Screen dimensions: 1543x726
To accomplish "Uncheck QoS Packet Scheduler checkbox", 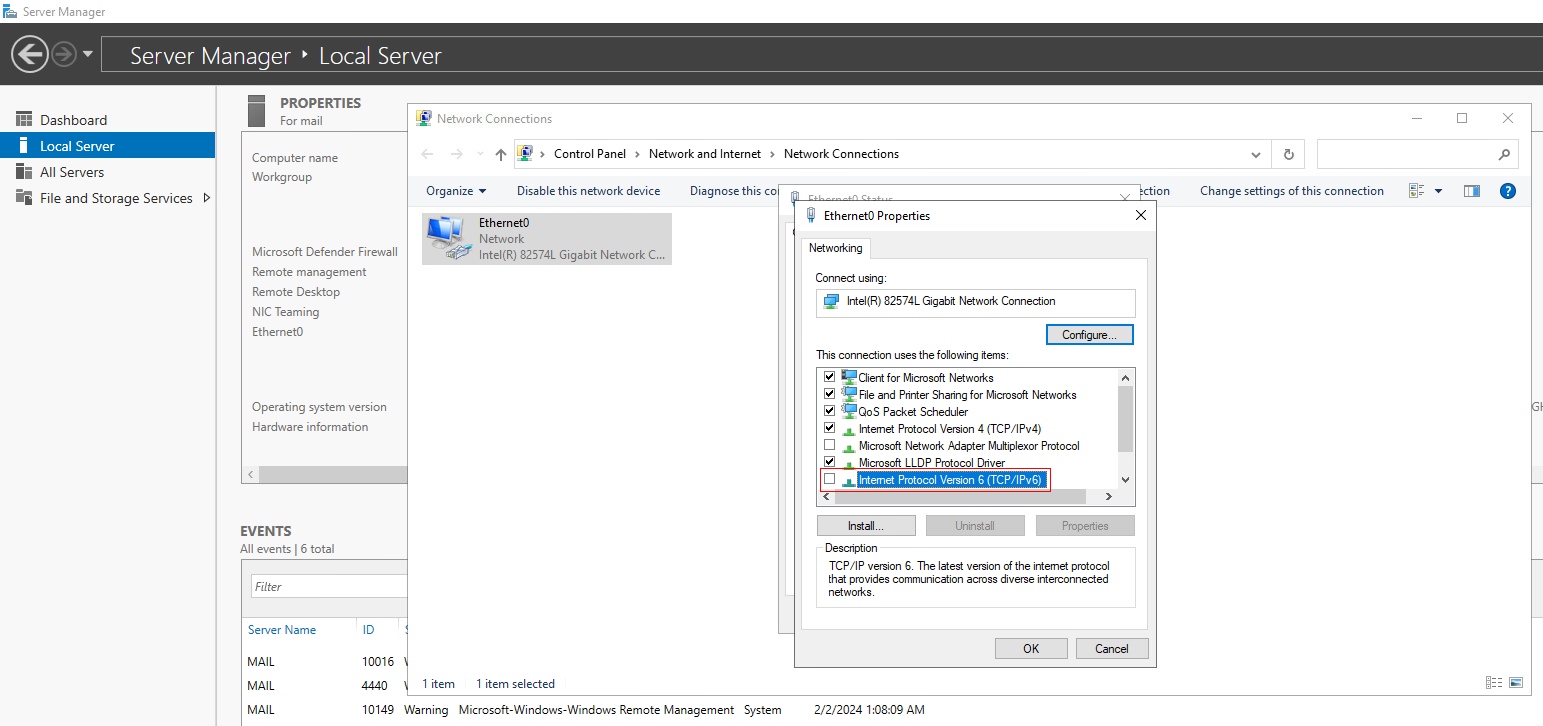I will point(829,411).
